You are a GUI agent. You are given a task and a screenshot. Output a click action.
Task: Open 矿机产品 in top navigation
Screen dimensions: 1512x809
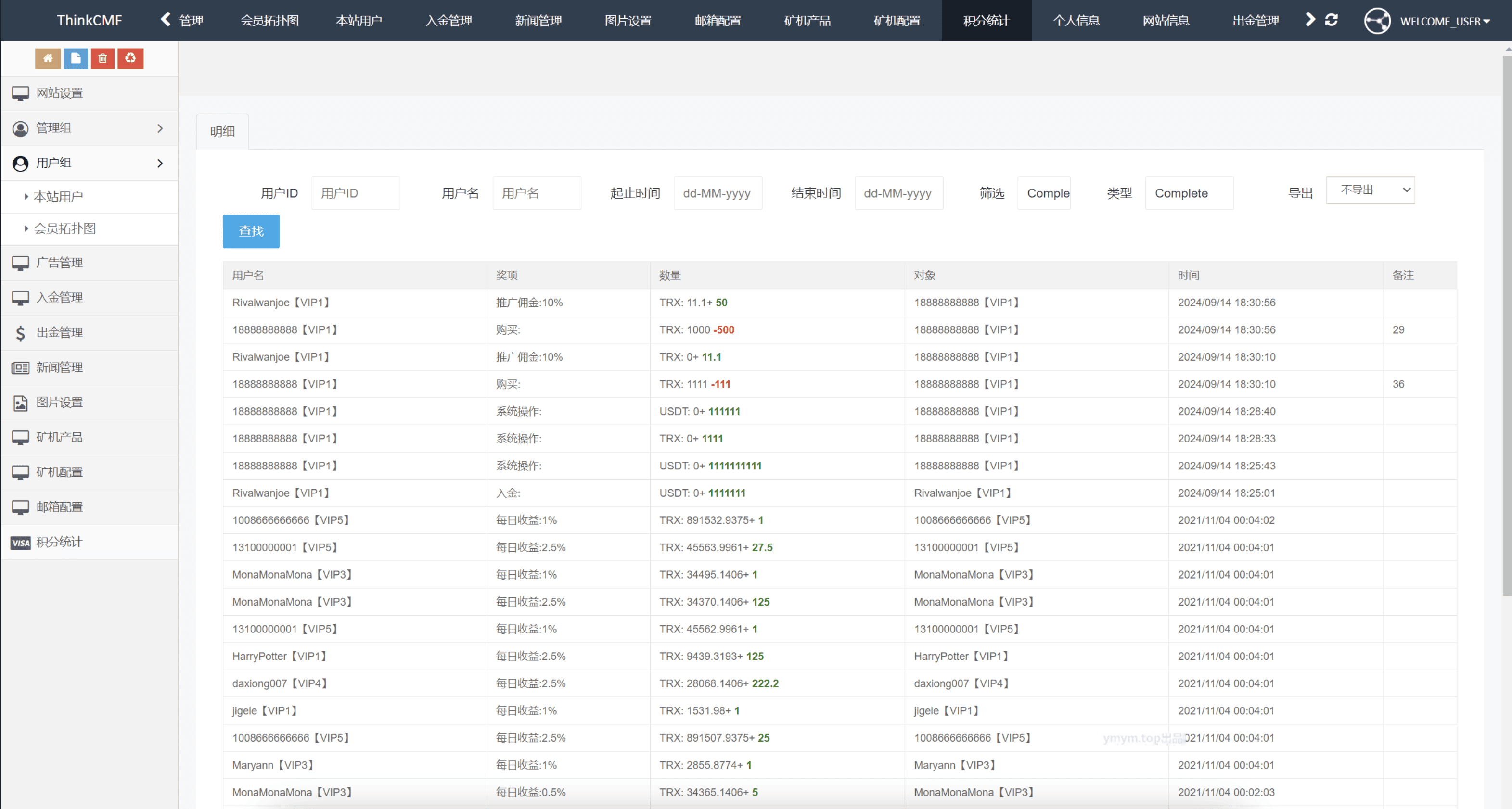[x=807, y=21]
